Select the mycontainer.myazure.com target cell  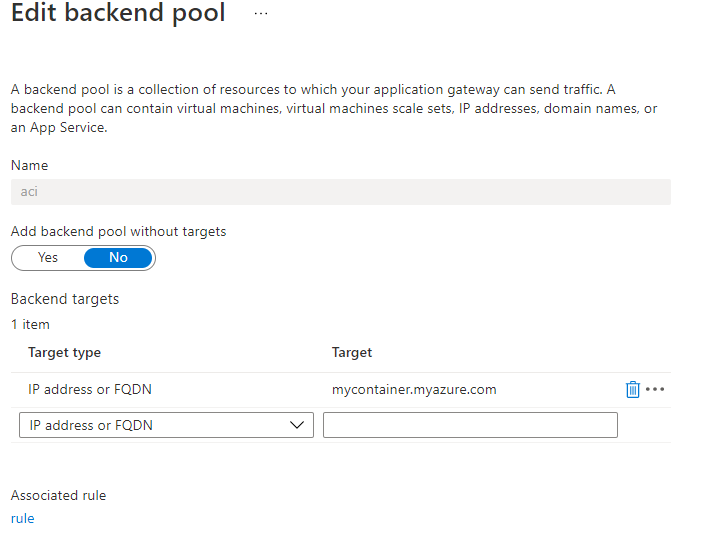point(414,390)
